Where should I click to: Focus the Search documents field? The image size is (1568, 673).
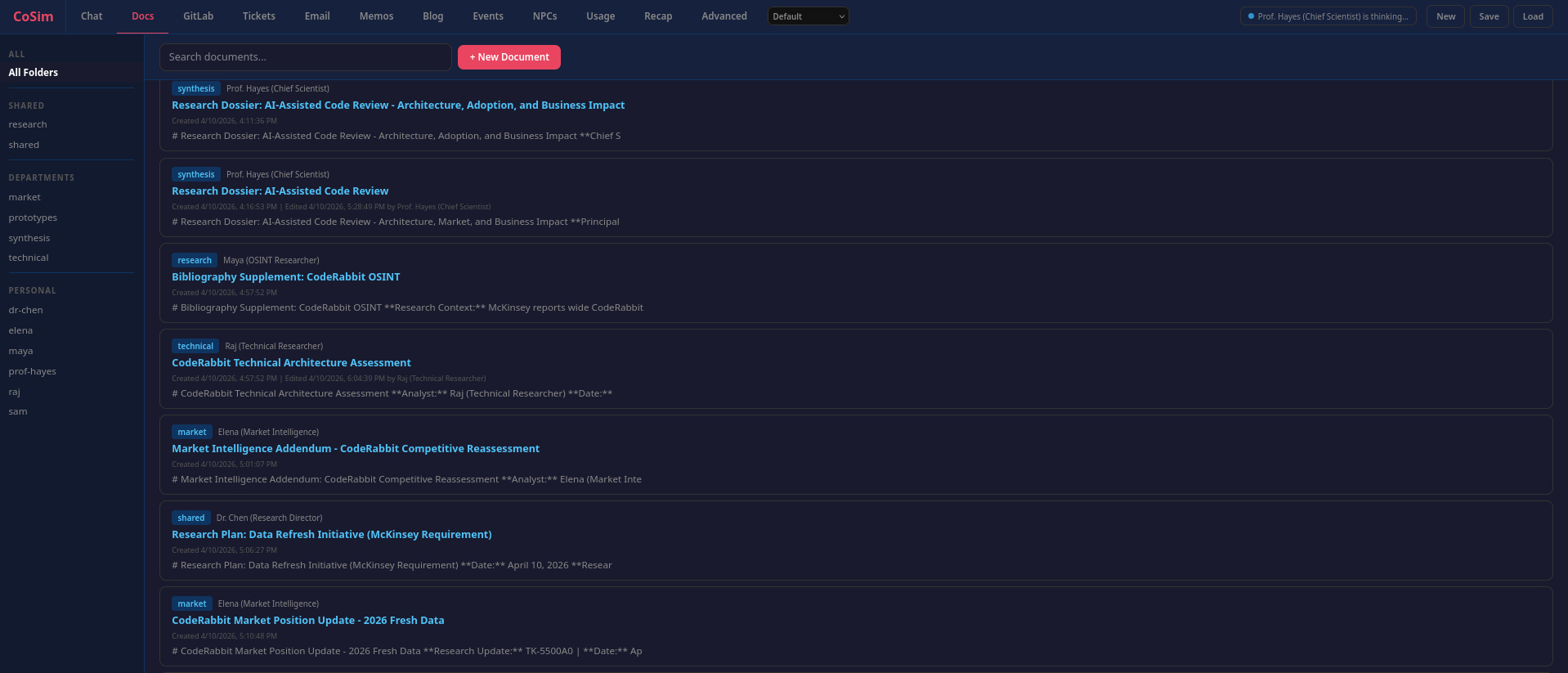pyautogui.click(x=305, y=57)
